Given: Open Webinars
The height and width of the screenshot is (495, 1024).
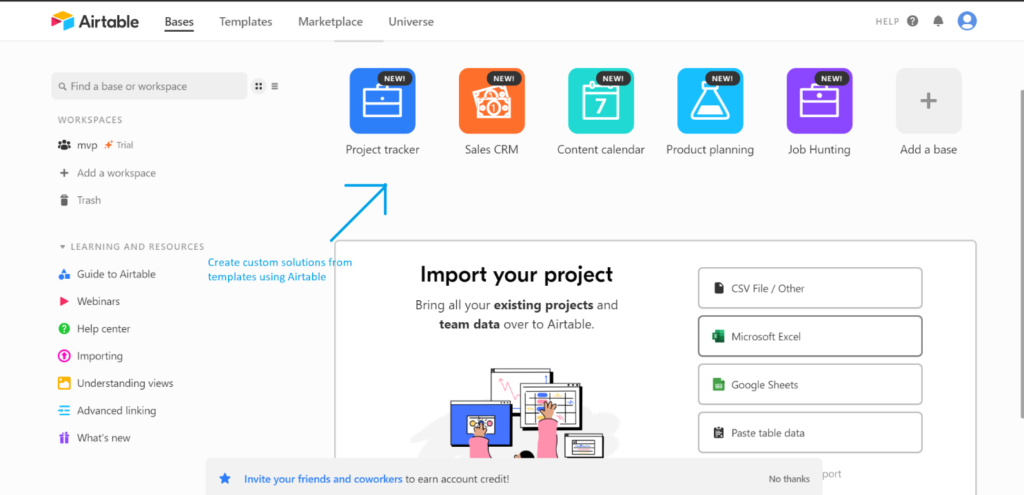Looking at the screenshot, I should point(99,302).
